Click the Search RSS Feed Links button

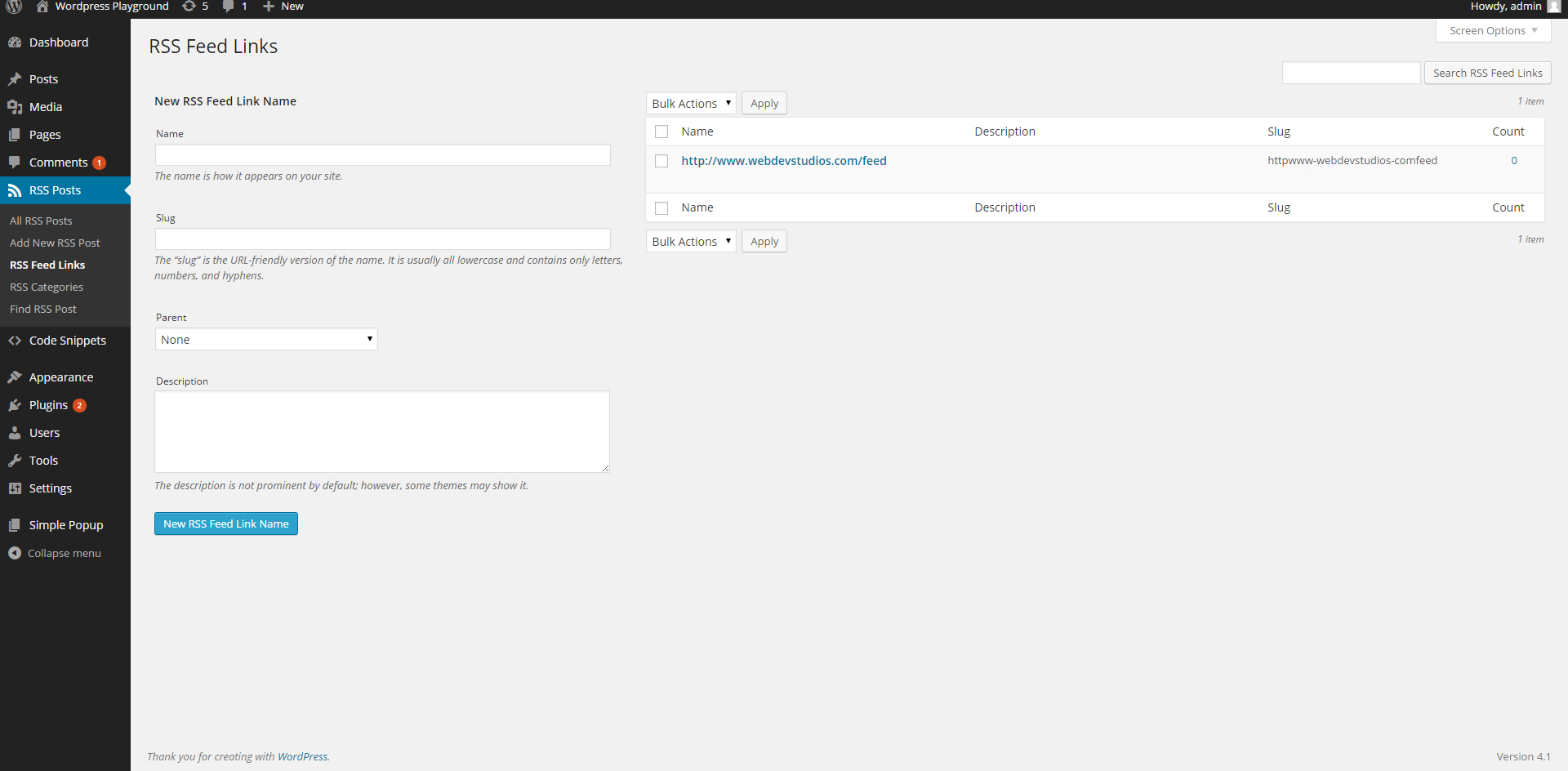pos(1488,74)
